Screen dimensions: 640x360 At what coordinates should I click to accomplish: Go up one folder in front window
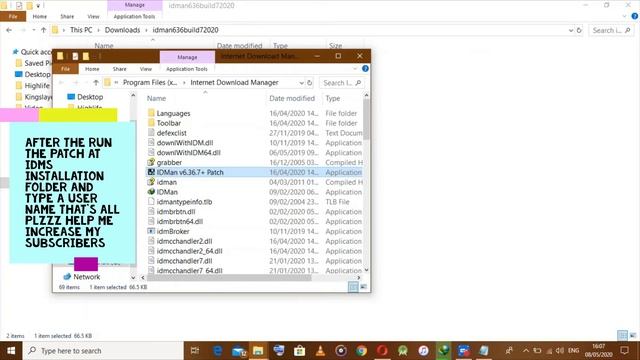[96, 83]
